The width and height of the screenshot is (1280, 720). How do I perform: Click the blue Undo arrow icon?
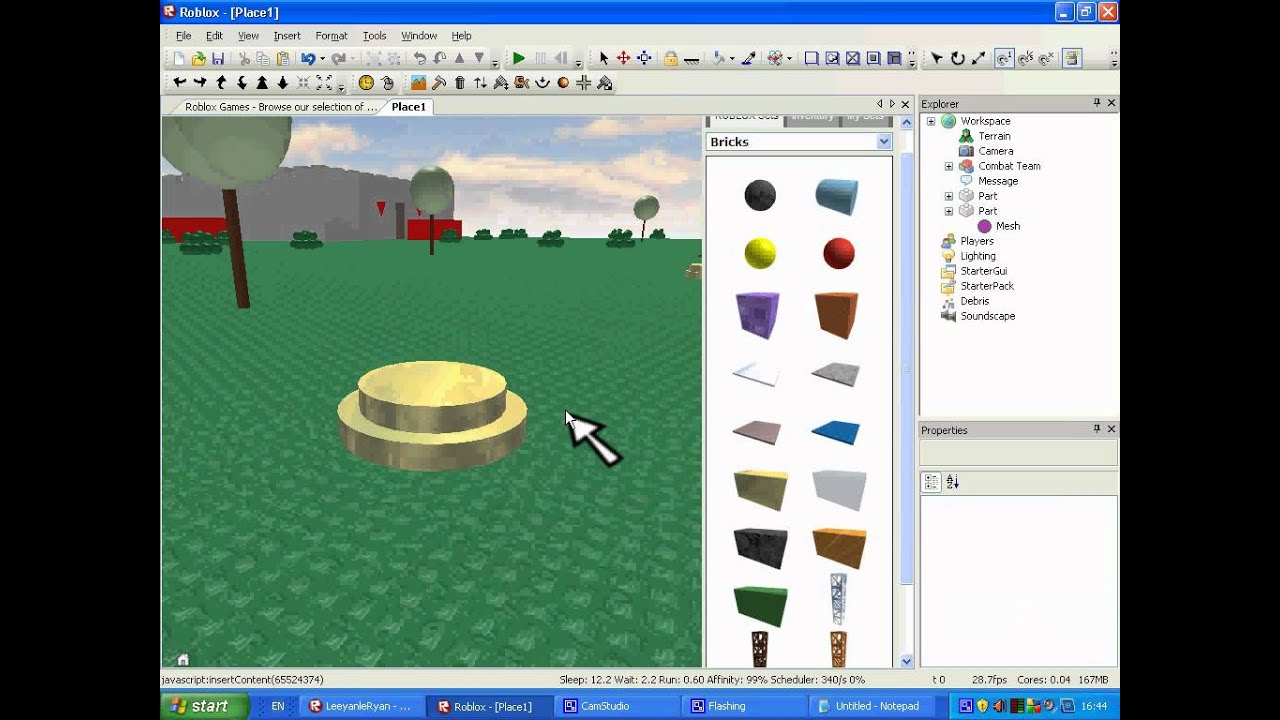pyautogui.click(x=308, y=59)
